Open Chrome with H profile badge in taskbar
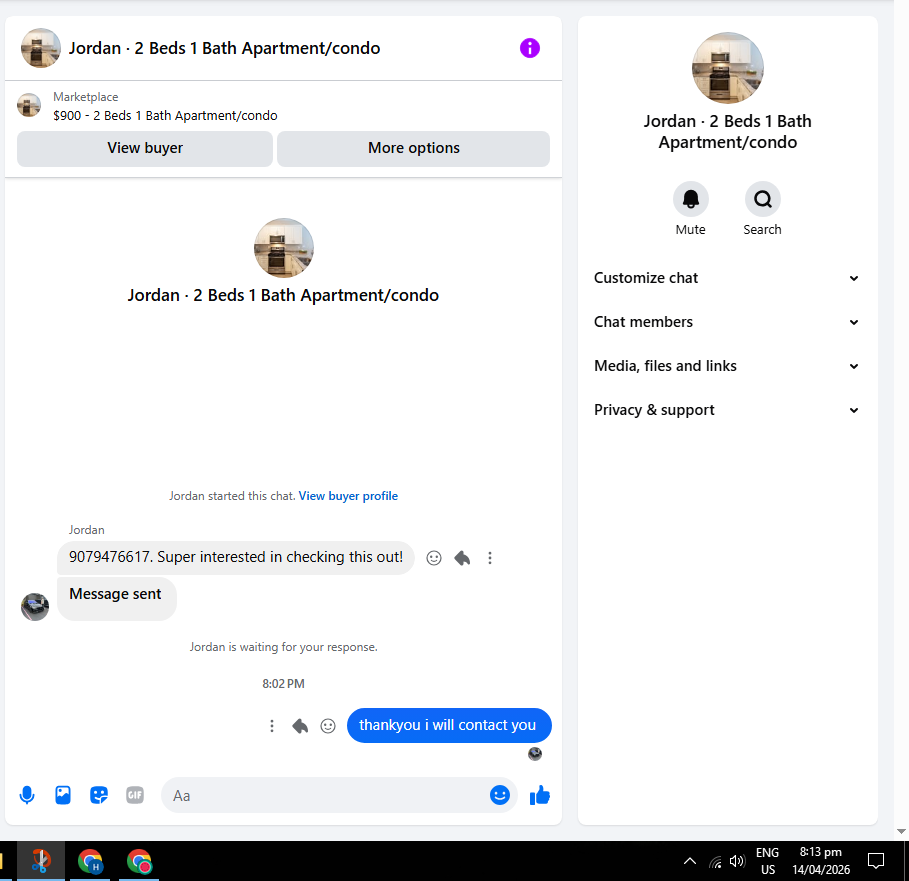Image resolution: width=909 pixels, height=881 pixels. (90, 861)
